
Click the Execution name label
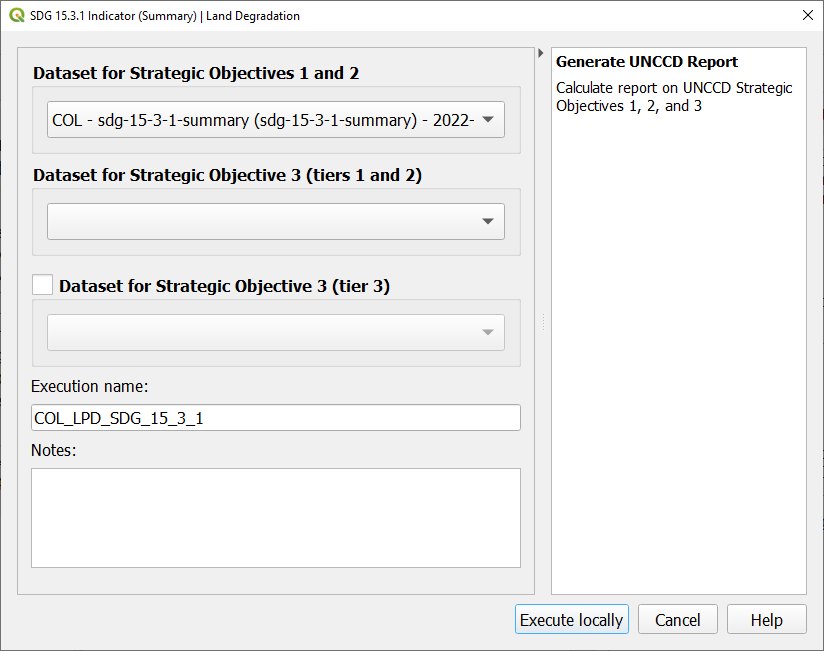pyautogui.click(x=90, y=386)
